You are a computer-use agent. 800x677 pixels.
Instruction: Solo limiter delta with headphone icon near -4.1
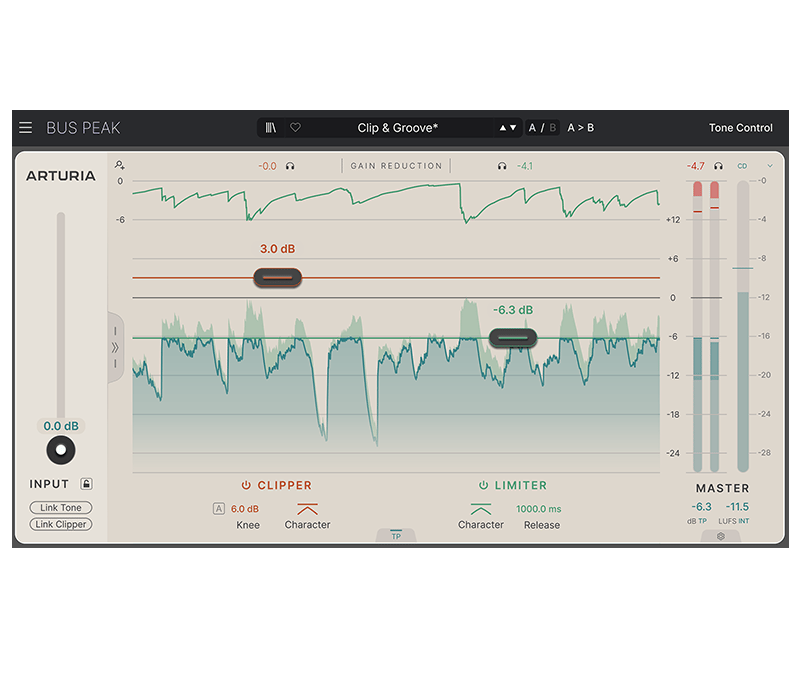click(x=502, y=166)
